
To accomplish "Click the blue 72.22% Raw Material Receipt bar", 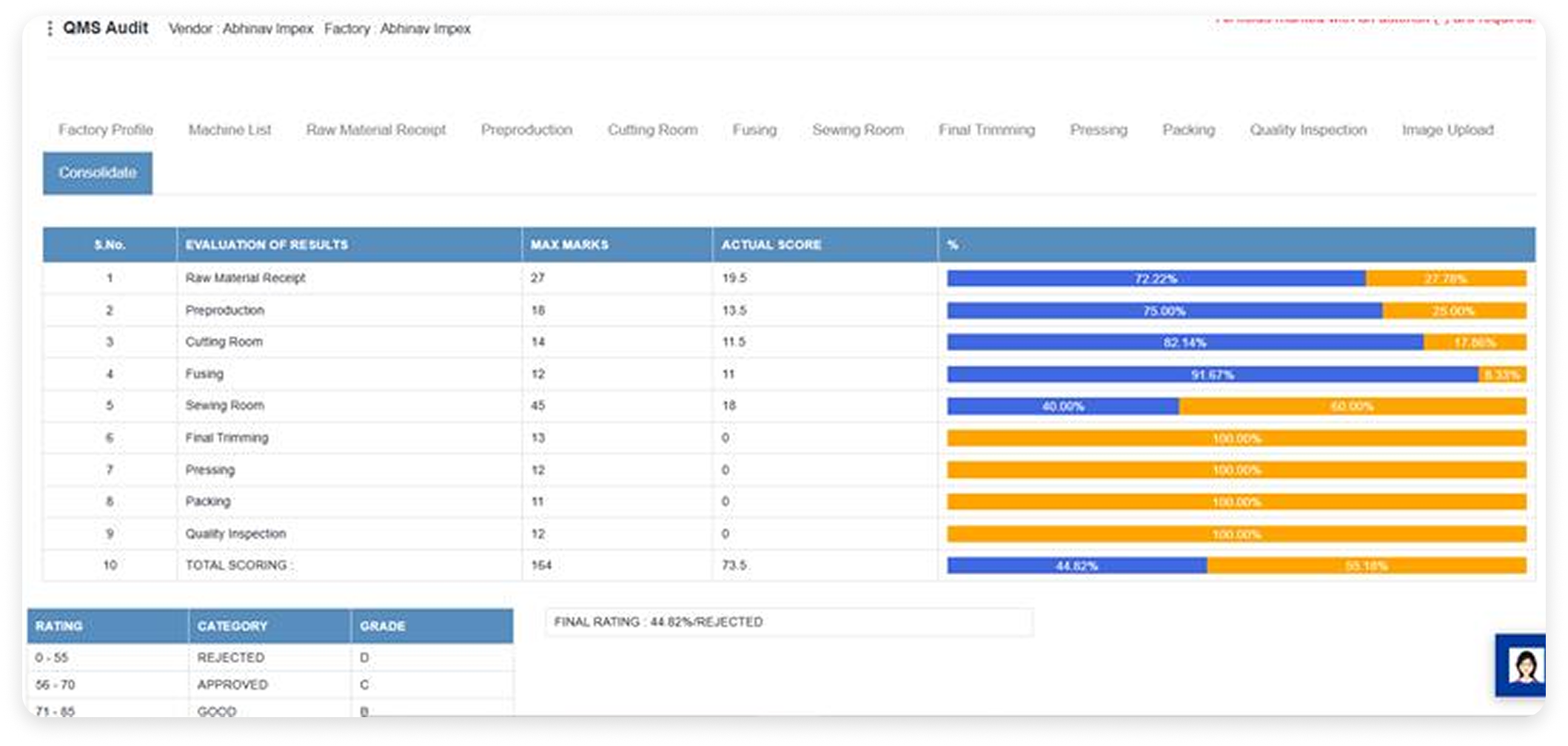I will point(1155,279).
